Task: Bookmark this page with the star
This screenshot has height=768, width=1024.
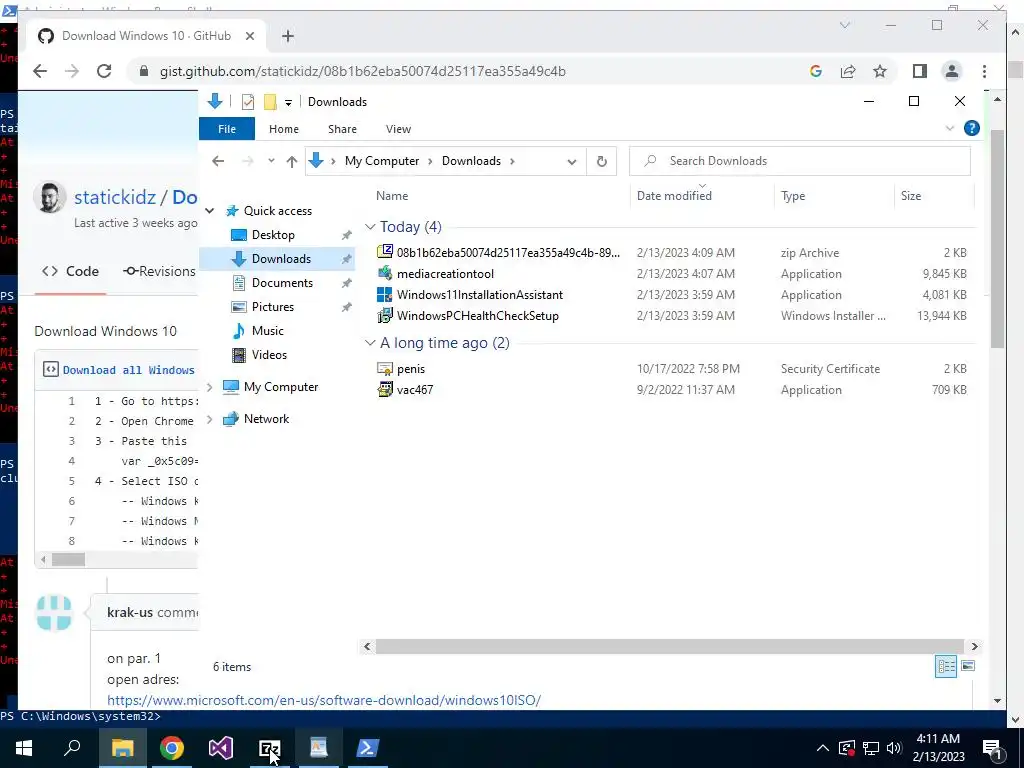Action: [880, 71]
